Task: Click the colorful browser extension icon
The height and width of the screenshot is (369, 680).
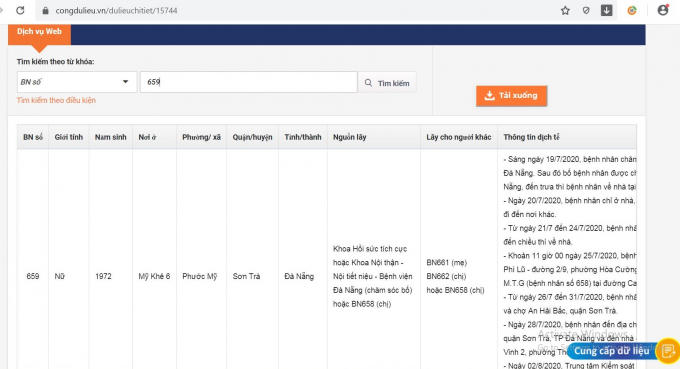Action: coord(632,10)
